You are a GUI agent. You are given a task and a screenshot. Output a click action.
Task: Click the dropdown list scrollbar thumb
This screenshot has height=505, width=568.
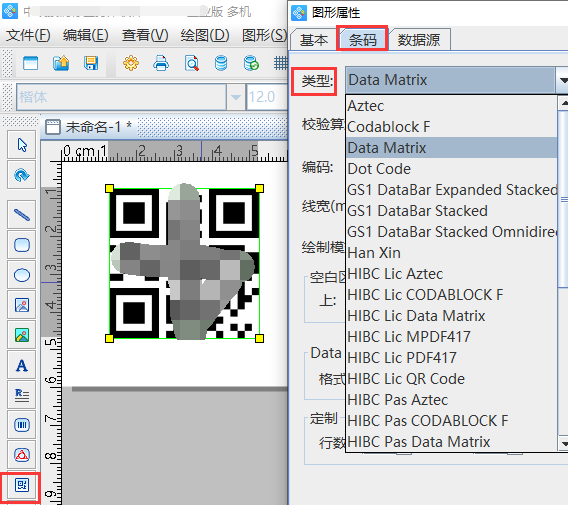point(563,199)
